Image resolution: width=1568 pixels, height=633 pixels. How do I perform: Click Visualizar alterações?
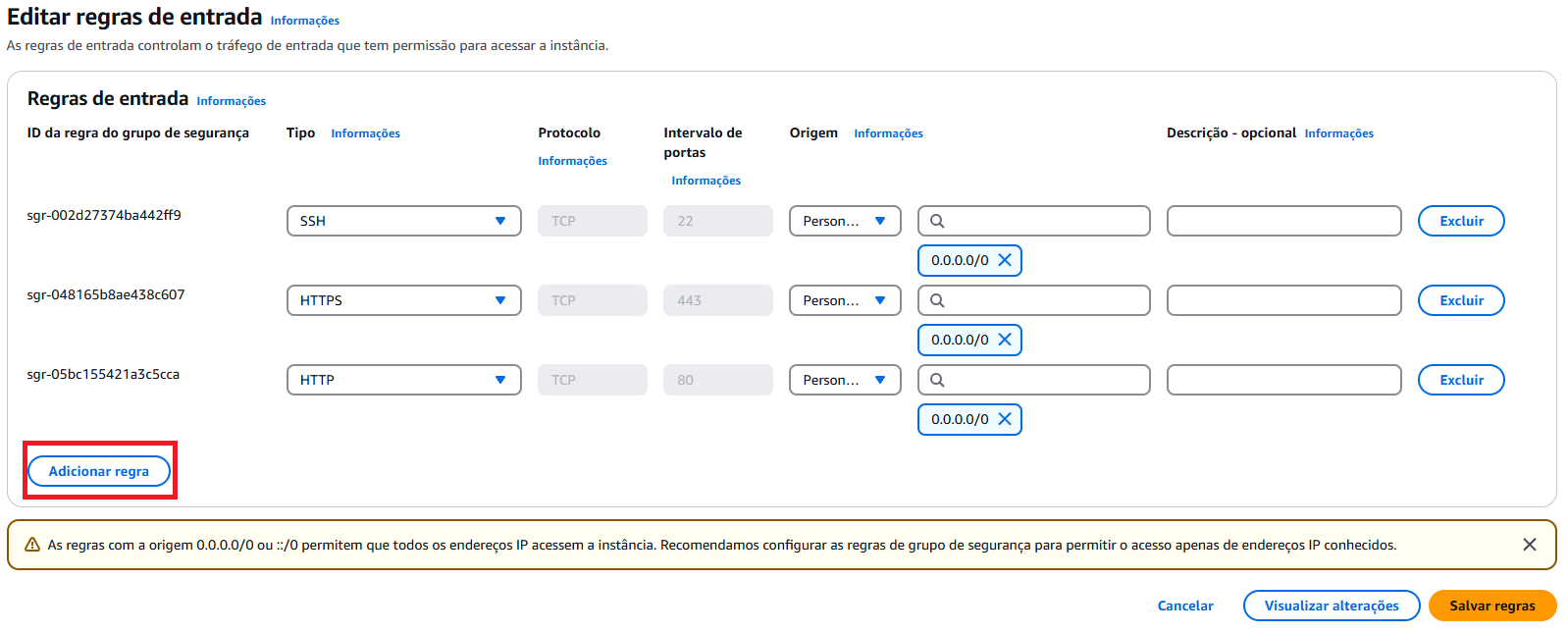click(x=1332, y=606)
